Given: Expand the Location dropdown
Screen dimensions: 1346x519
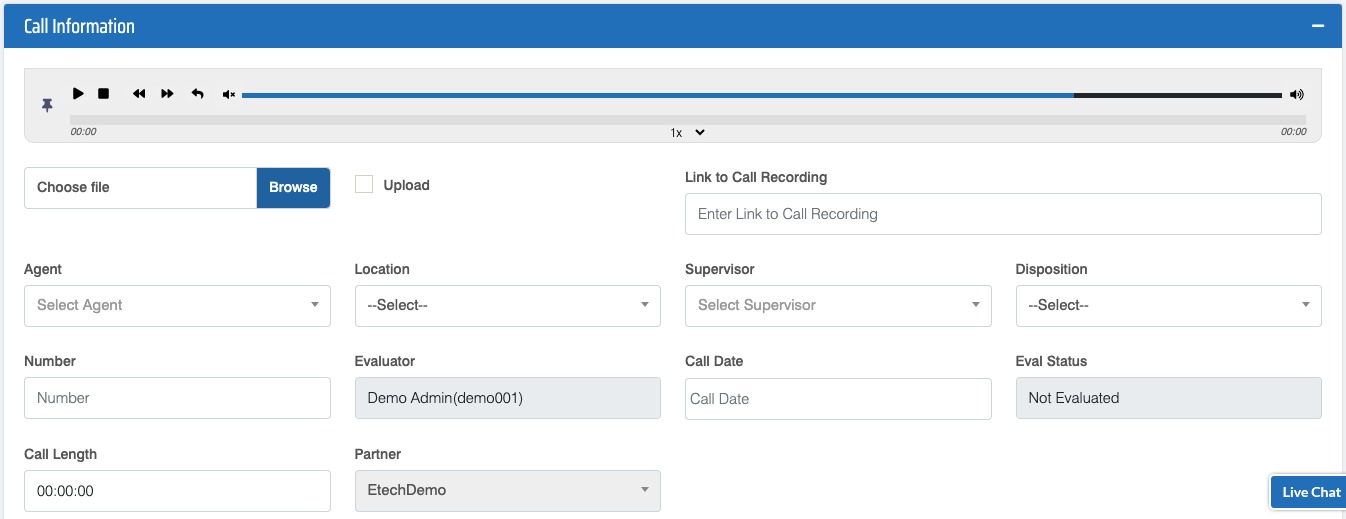Looking at the screenshot, I should pos(507,306).
